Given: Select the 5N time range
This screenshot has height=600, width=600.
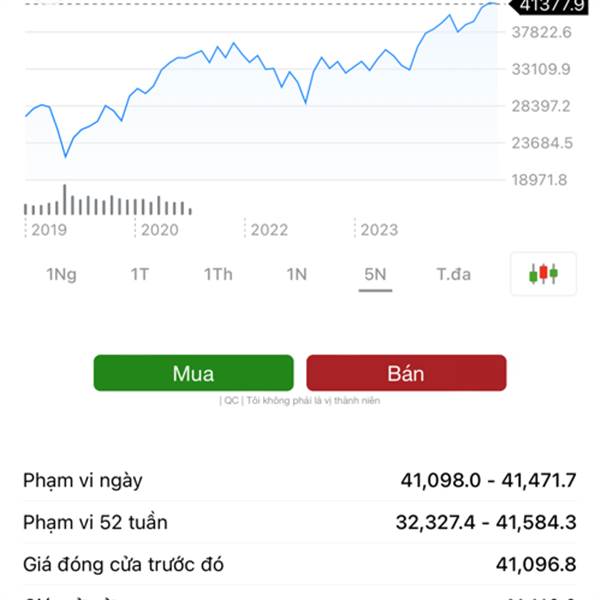Looking at the screenshot, I should pos(376,274).
